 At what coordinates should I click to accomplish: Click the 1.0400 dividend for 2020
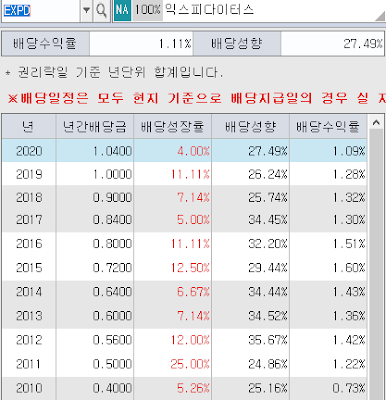tap(95, 151)
